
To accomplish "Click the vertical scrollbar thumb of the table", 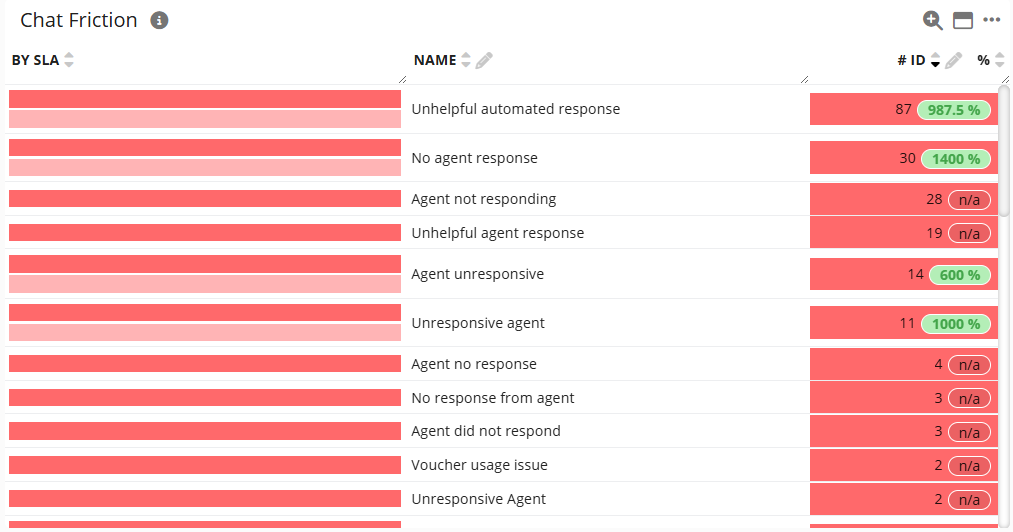I will (x=1004, y=150).
